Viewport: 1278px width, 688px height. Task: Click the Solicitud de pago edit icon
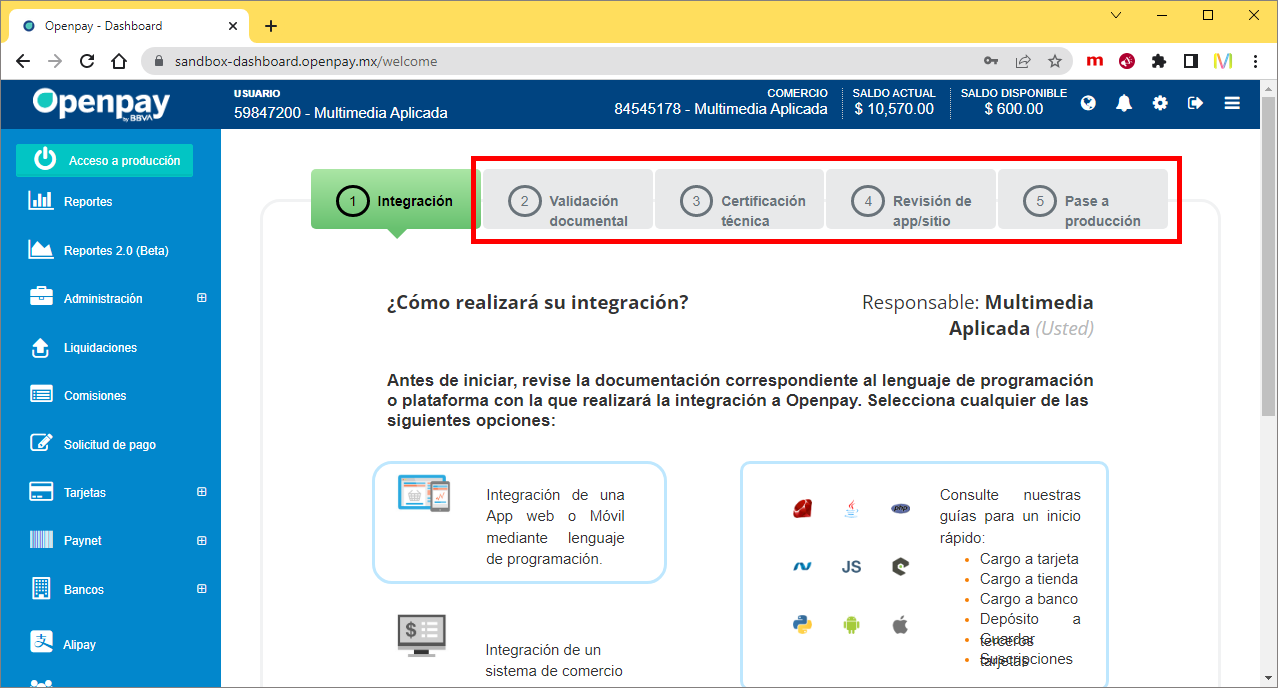click(x=41, y=443)
